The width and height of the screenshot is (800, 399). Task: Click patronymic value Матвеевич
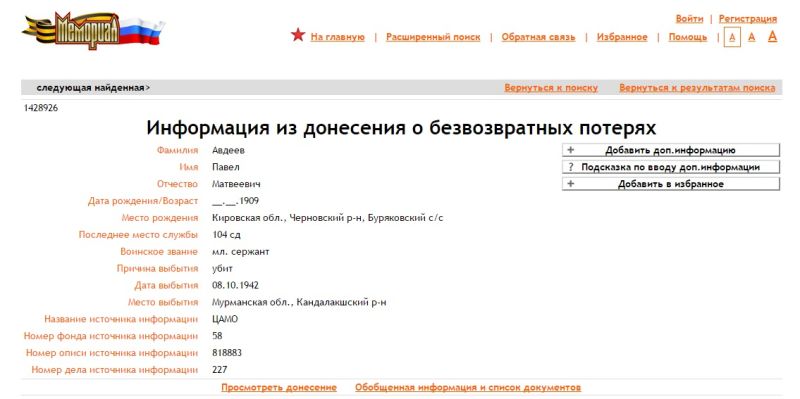tap(236, 184)
